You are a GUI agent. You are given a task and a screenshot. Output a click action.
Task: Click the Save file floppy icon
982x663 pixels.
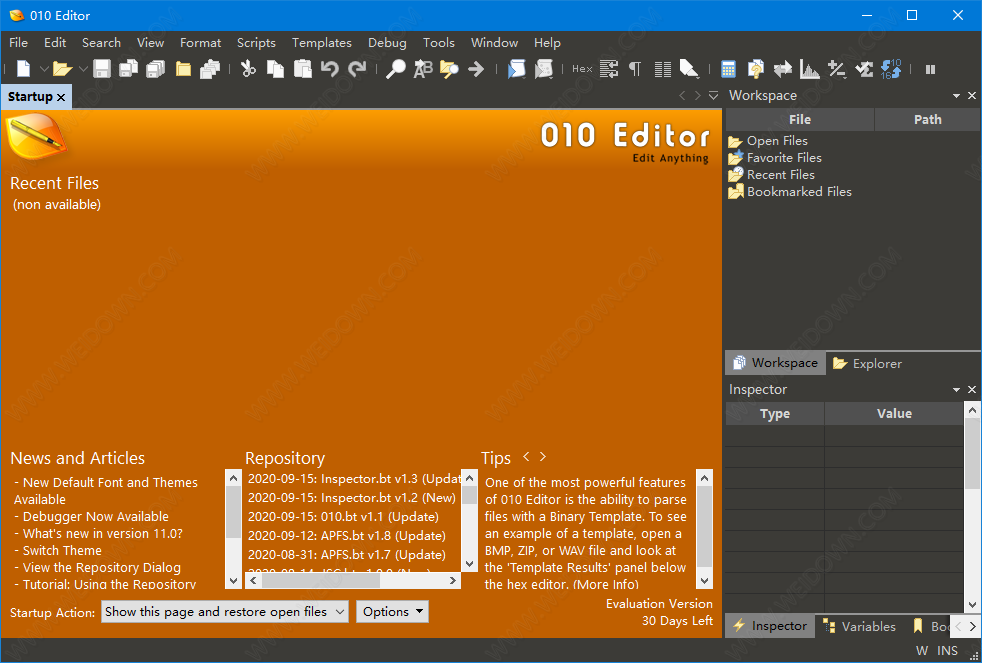[x=102, y=69]
